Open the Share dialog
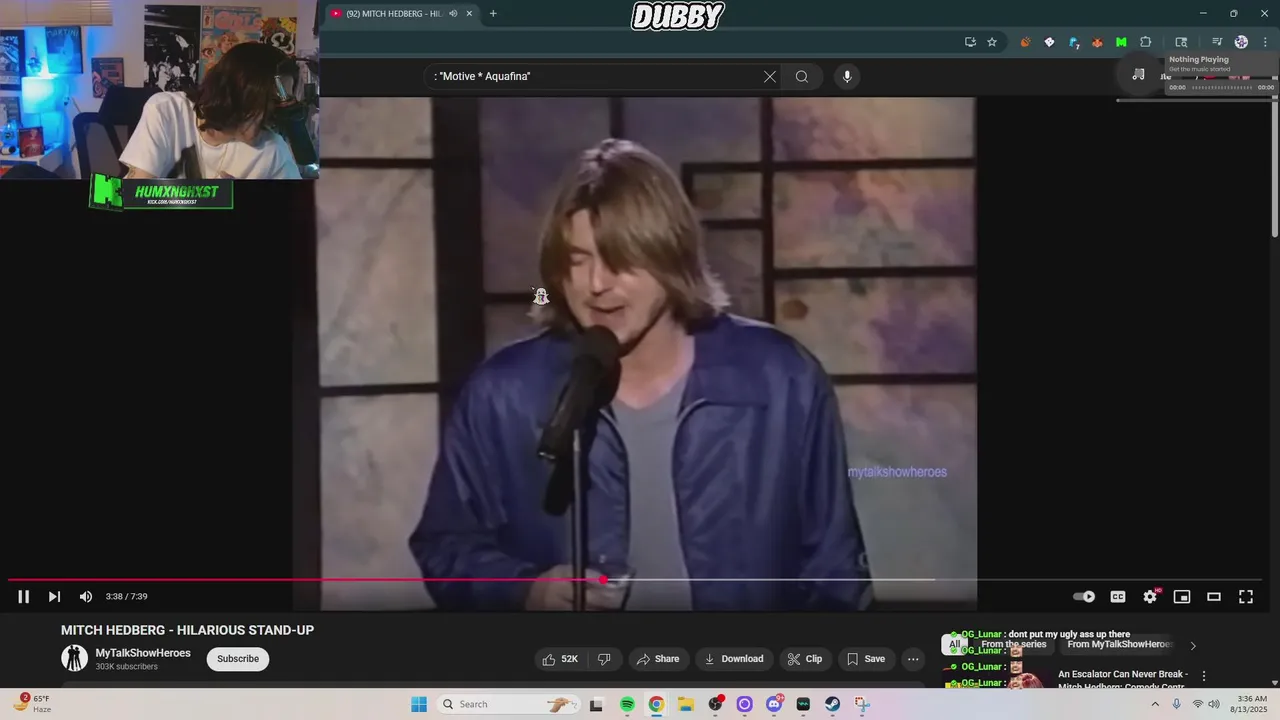 coord(658,659)
